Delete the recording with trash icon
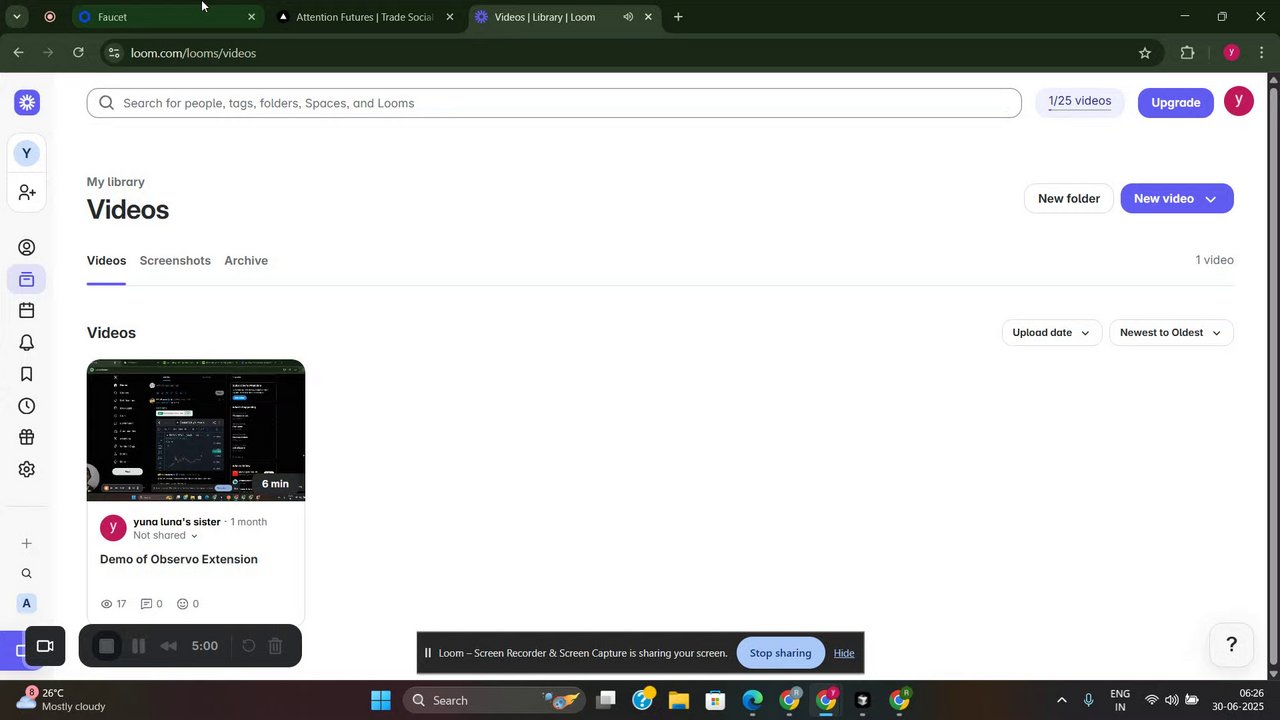Screen dimensions: 1280x720 point(276,646)
